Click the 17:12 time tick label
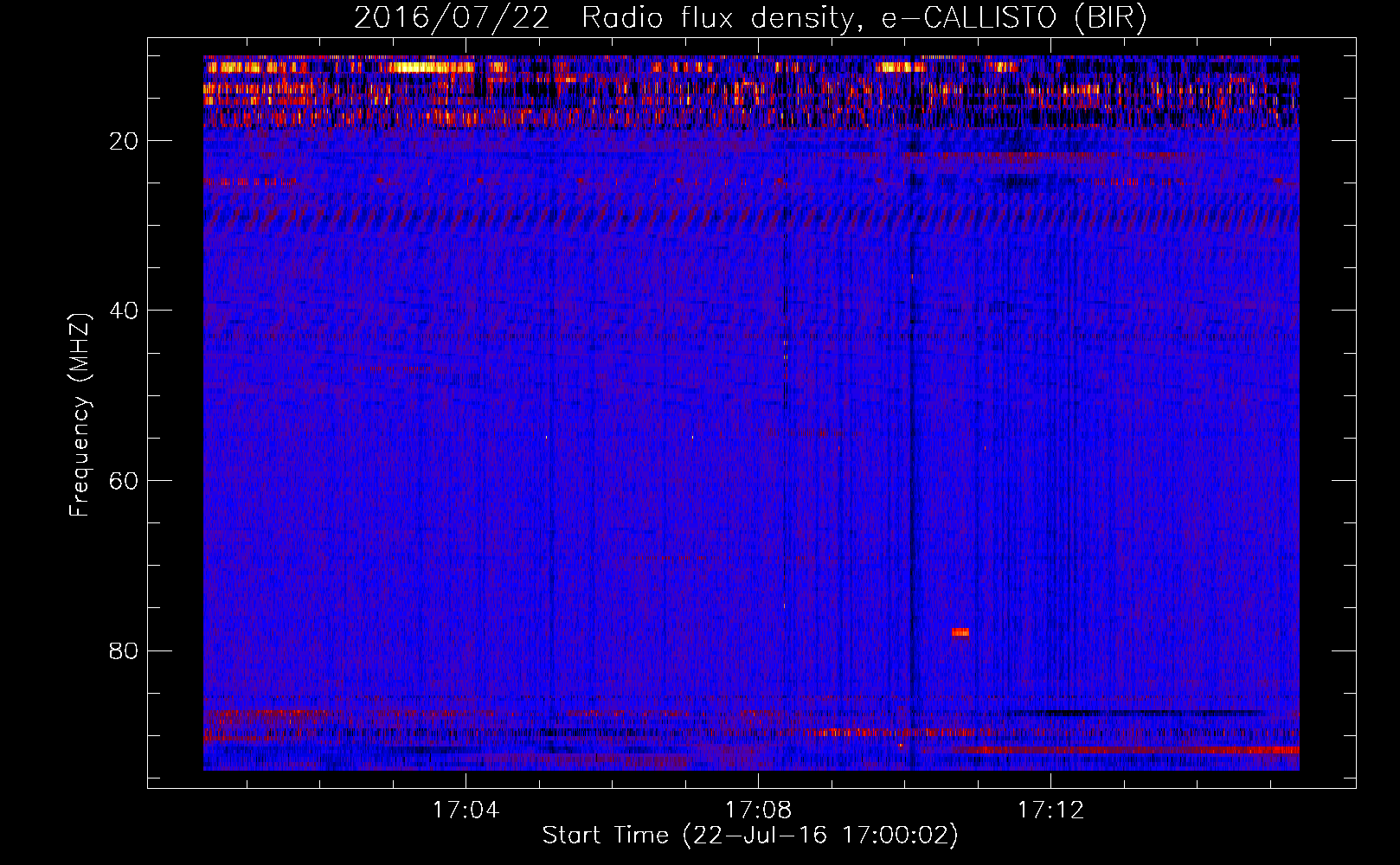1400x865 pixels. click(x=1050, y=811)
